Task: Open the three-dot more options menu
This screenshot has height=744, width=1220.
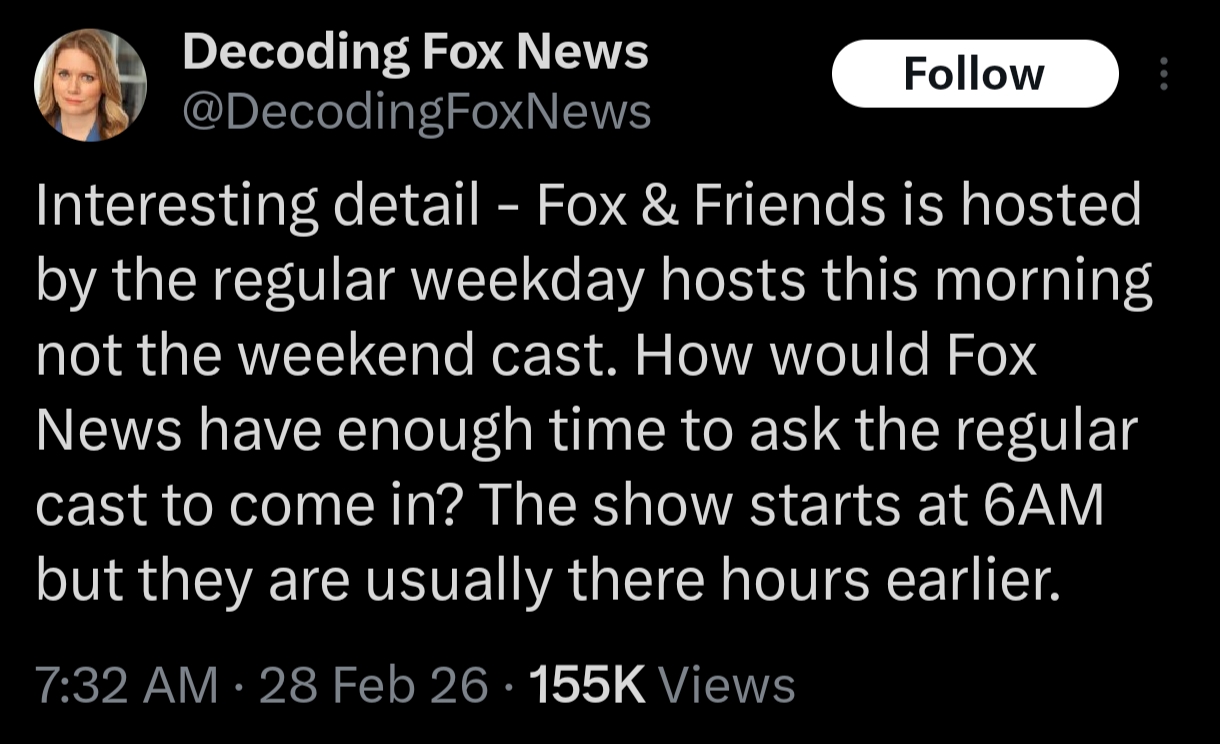Action: (1163, 74)
